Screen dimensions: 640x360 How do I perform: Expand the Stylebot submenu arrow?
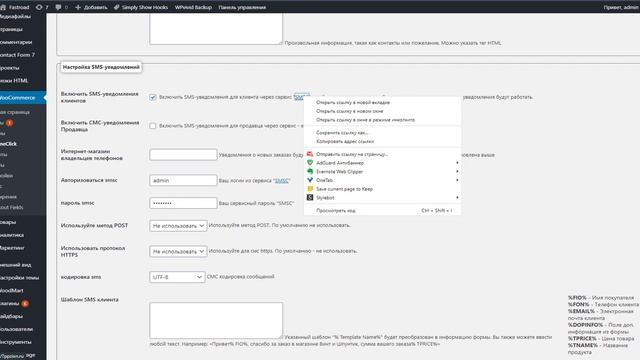(x=457, y=198)
